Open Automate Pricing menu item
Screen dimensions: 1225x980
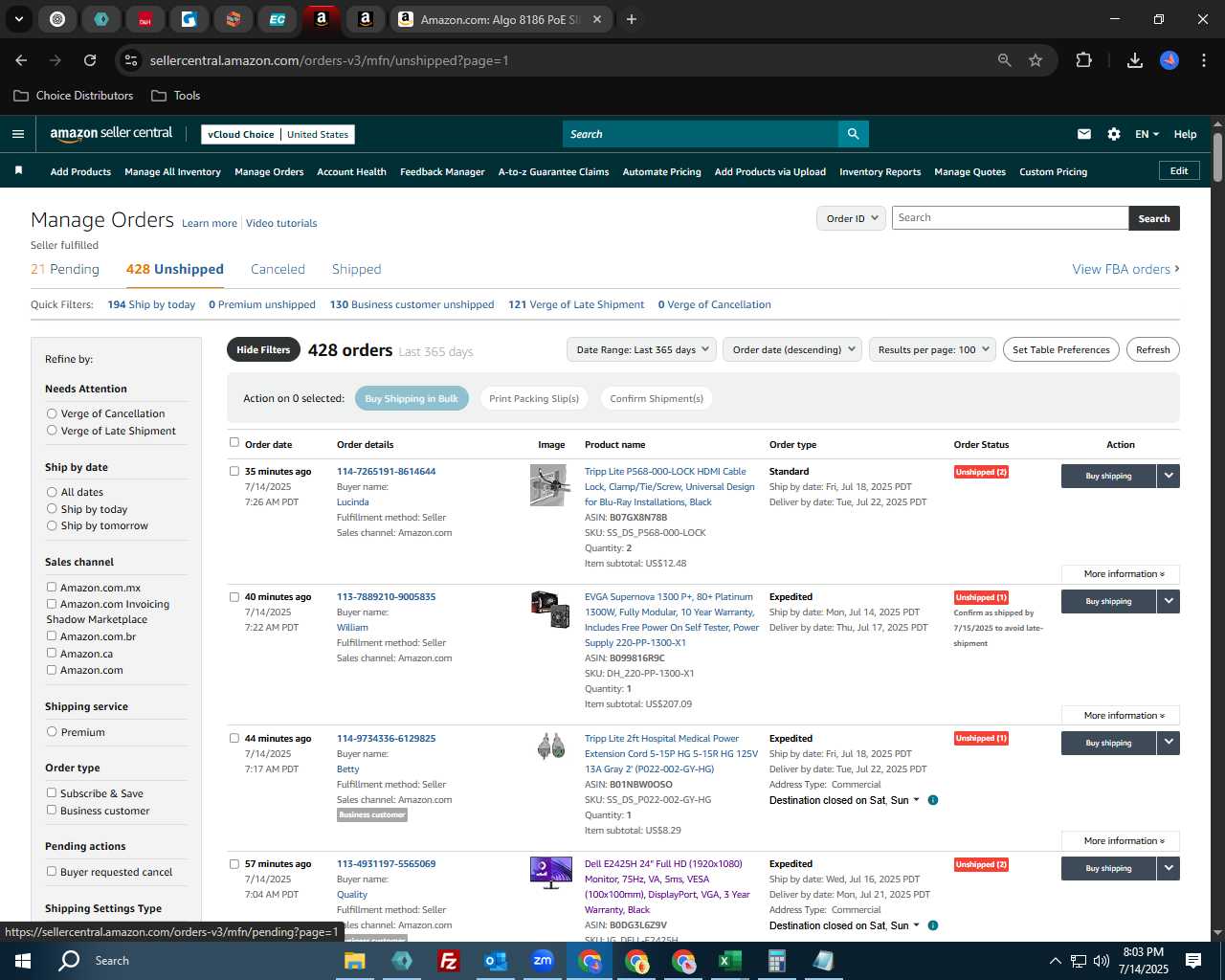(661, 172)
